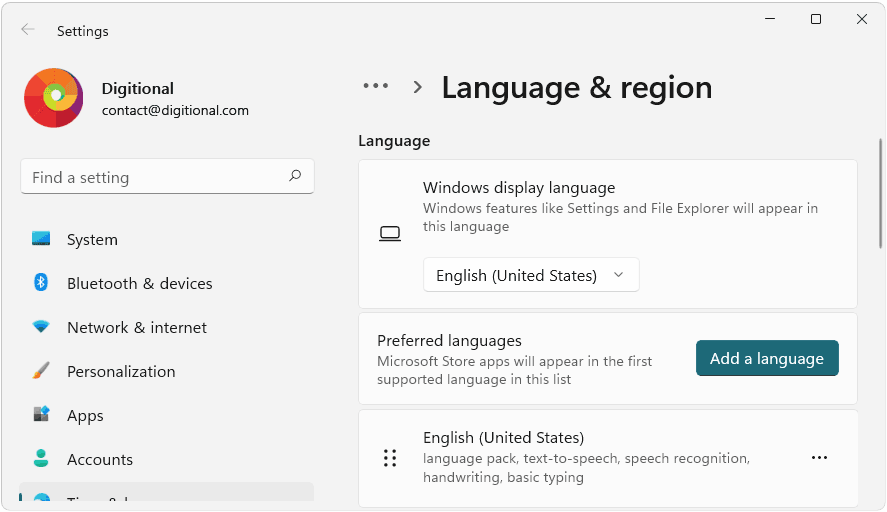Expand the breadcrumb ellipsis
The image size is (887, 512).
(x=376, y=86)
